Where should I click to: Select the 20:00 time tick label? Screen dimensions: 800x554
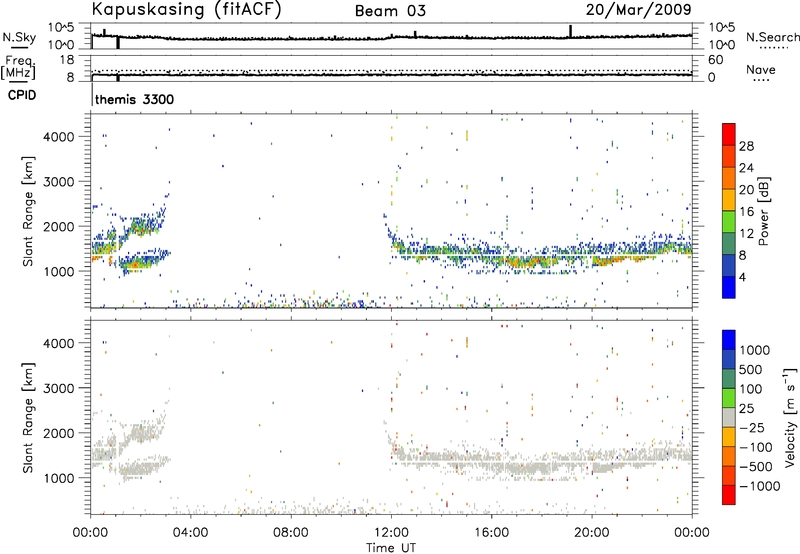(592, 533)
